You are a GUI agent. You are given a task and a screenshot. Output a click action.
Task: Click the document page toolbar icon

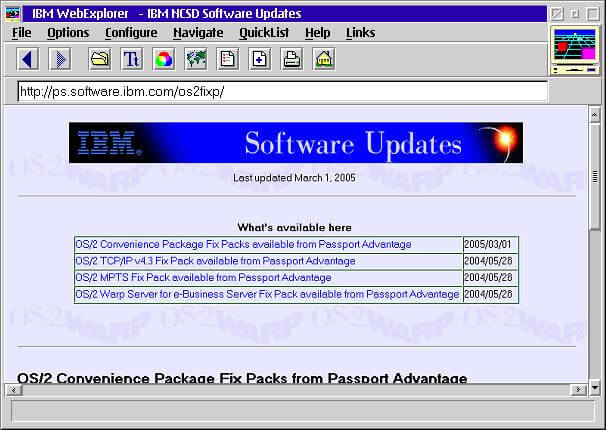[x=228, y=59]
